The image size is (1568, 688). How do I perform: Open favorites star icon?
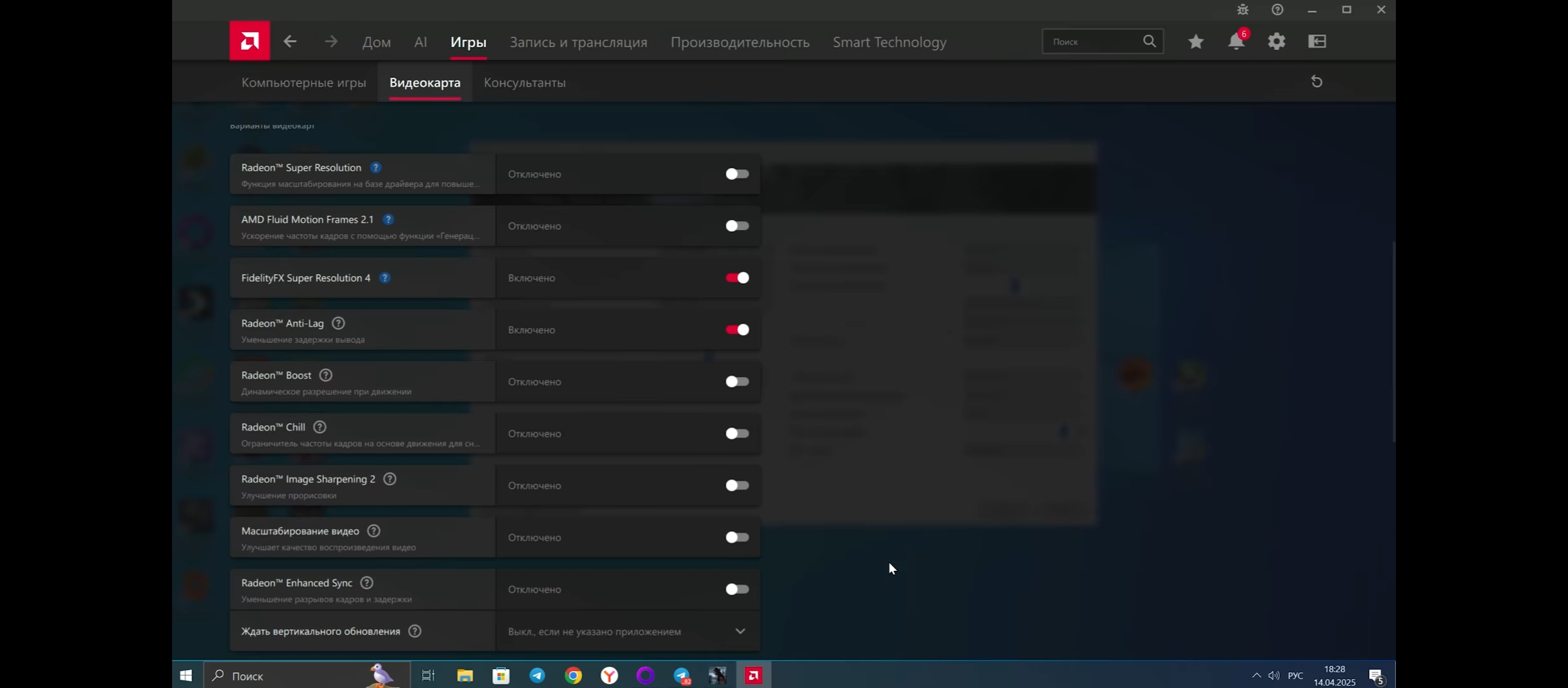tap(1196, 41)
